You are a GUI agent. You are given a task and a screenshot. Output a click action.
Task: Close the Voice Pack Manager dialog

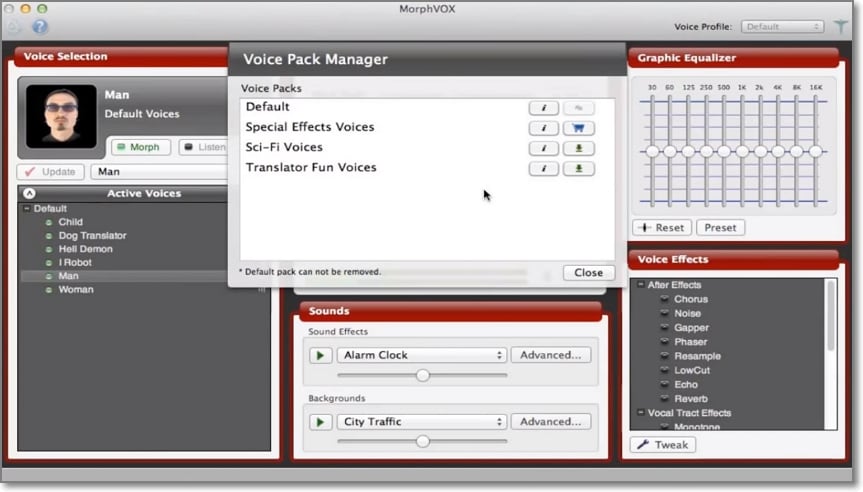588,272
